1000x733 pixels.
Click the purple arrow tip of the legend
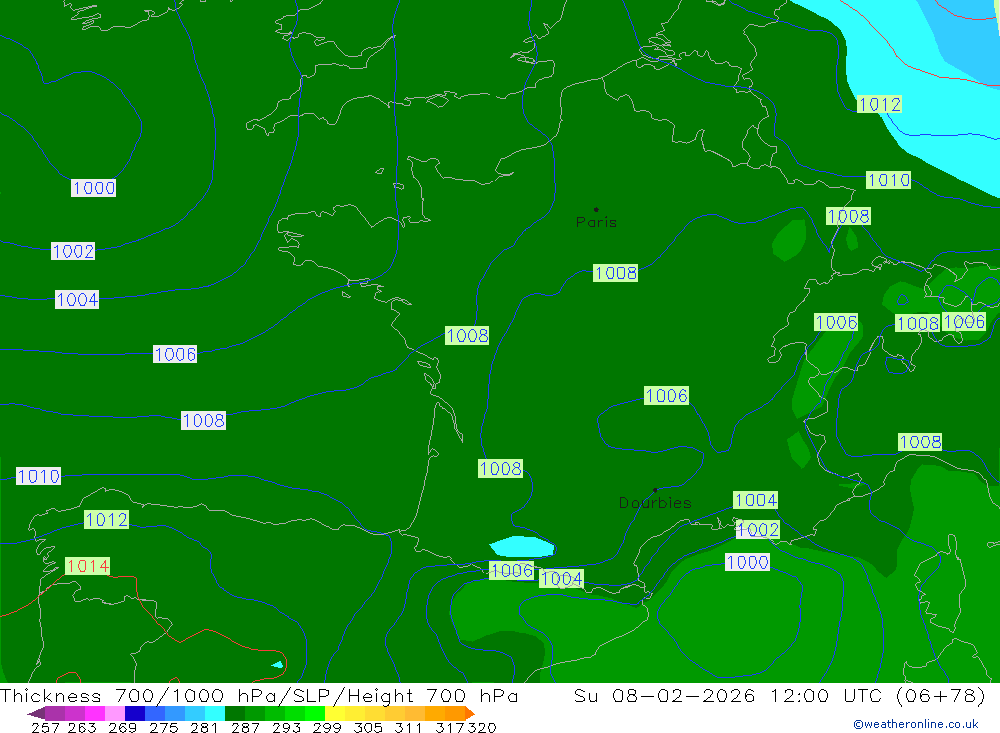point(36,713)
